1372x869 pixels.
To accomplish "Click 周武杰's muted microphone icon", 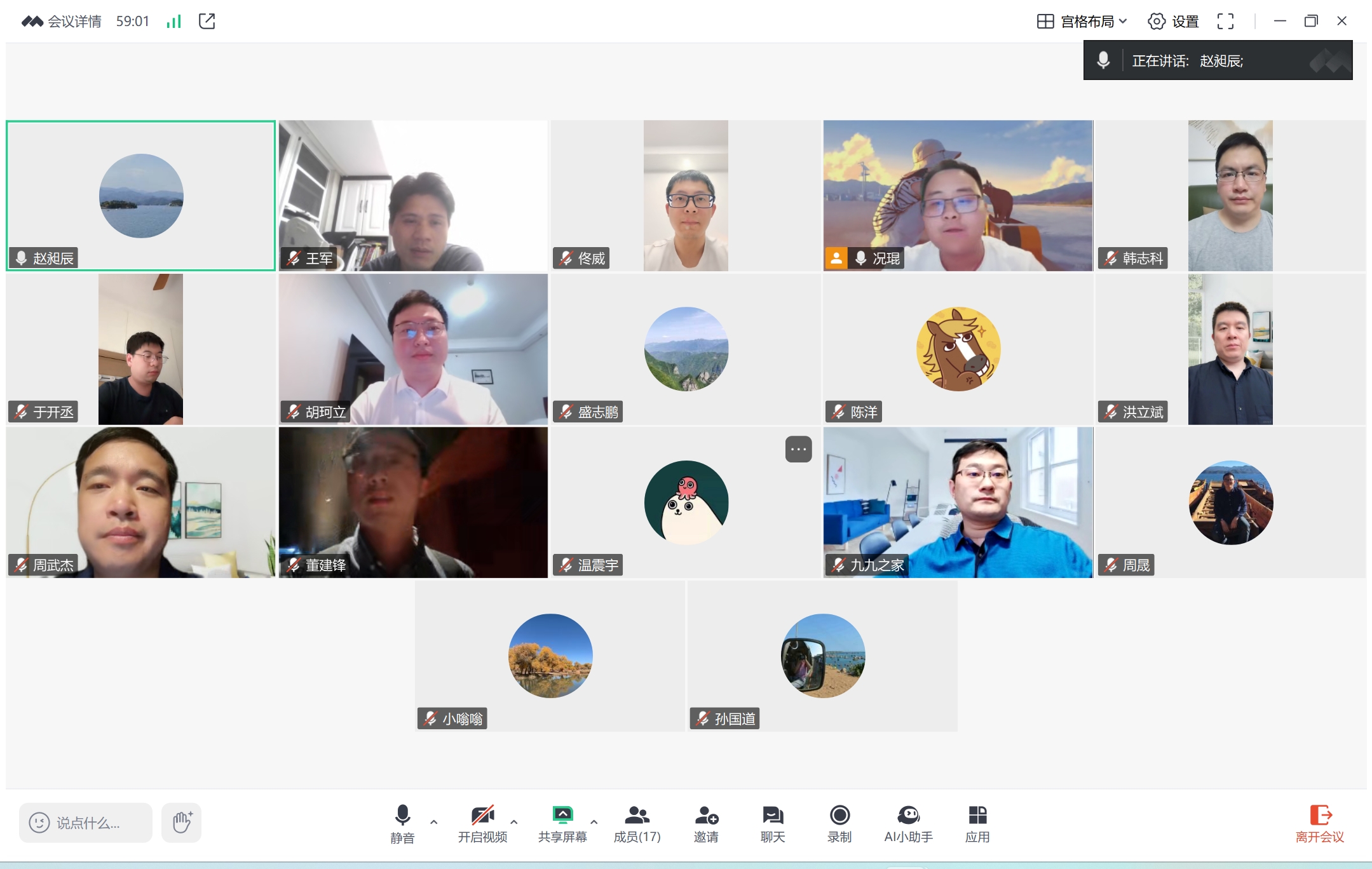I will (x=21, y=565).
